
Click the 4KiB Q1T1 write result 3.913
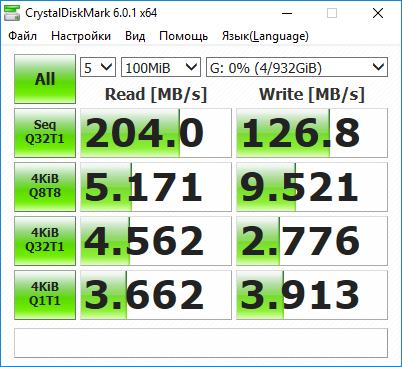[x=312, y=295]
